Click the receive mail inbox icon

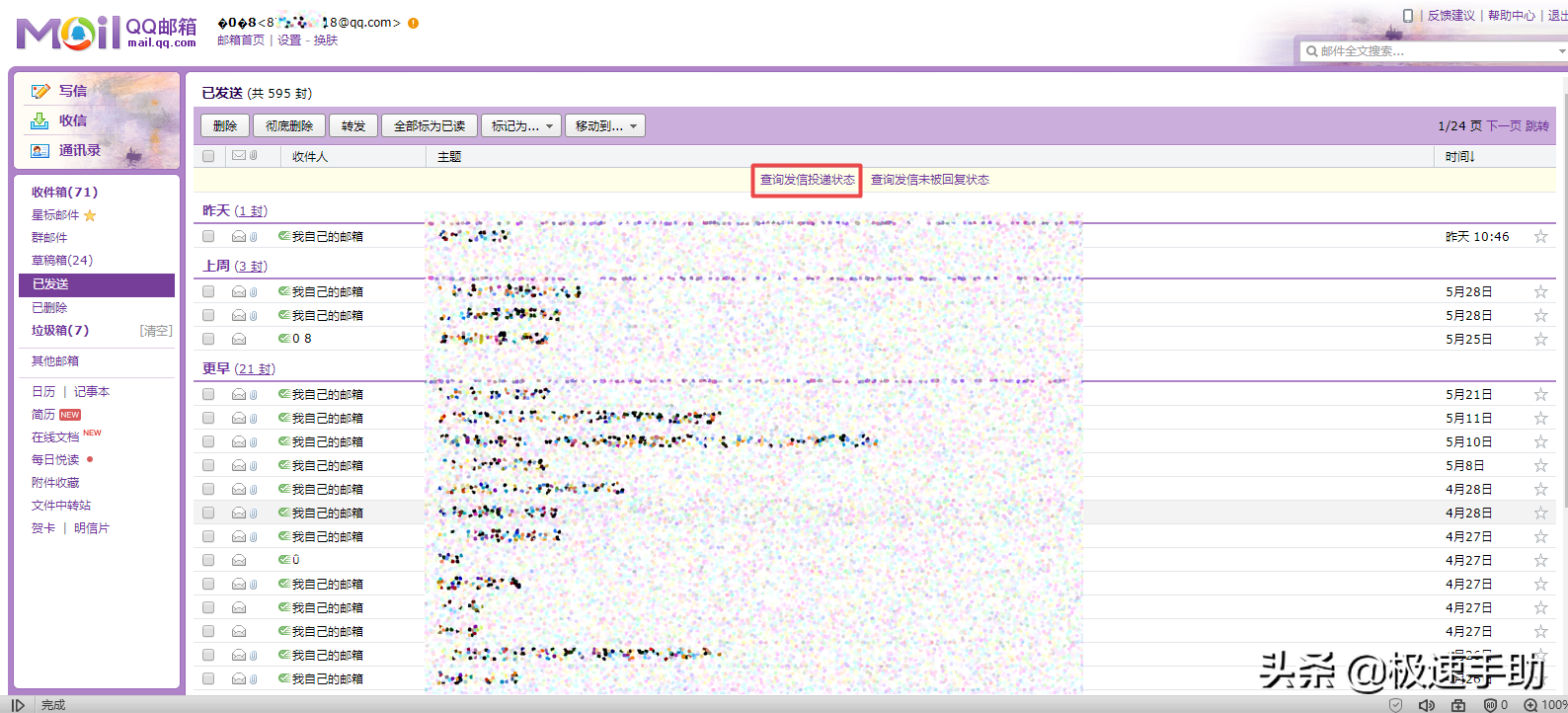[x=39, y=120]
